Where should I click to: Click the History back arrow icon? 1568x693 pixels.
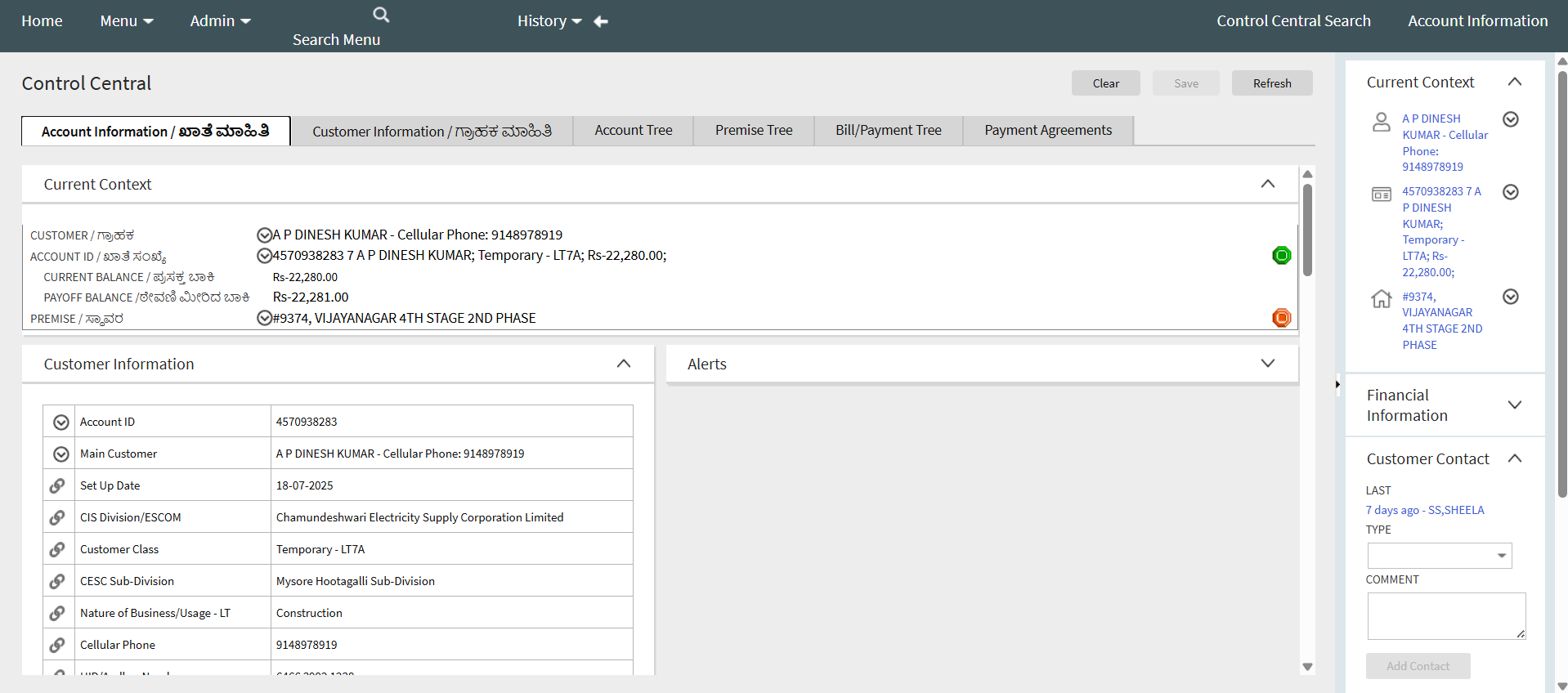click(601, 21)
